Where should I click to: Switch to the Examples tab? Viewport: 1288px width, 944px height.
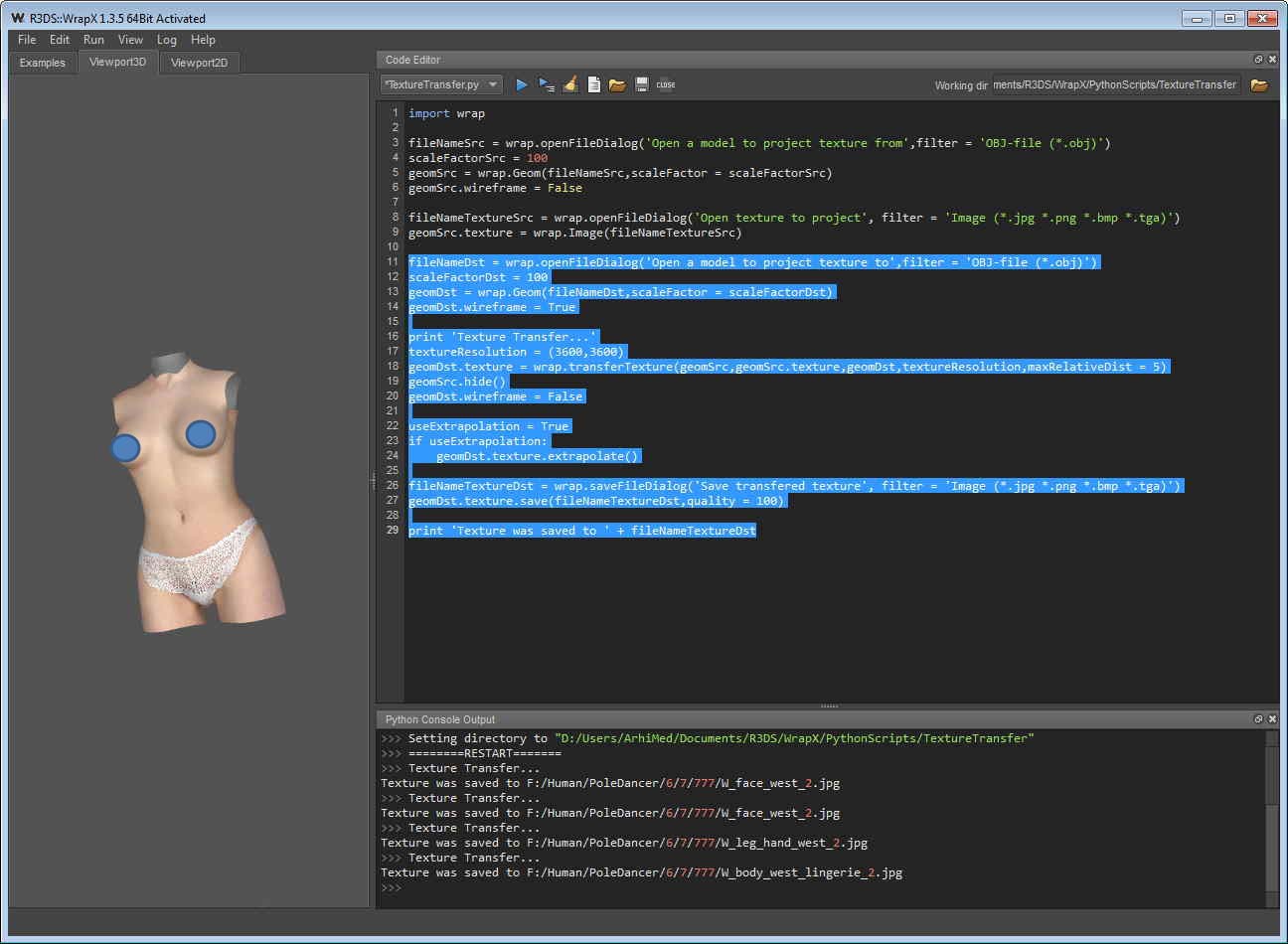43,63
